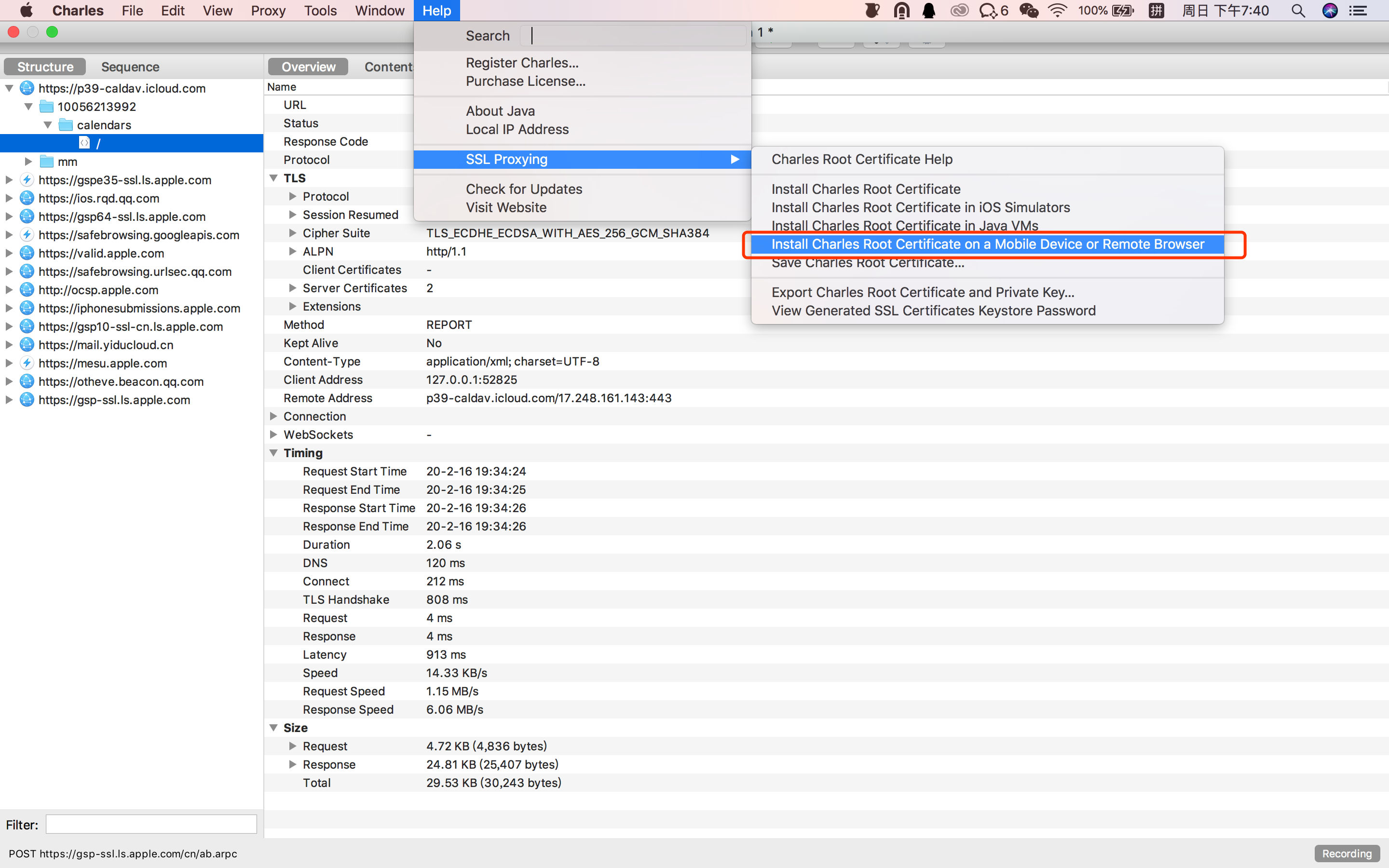The width and height of the screenshot is (1389, 868).
Task: Open the WeChat menu bar icon
Action: click(1029, 11)
